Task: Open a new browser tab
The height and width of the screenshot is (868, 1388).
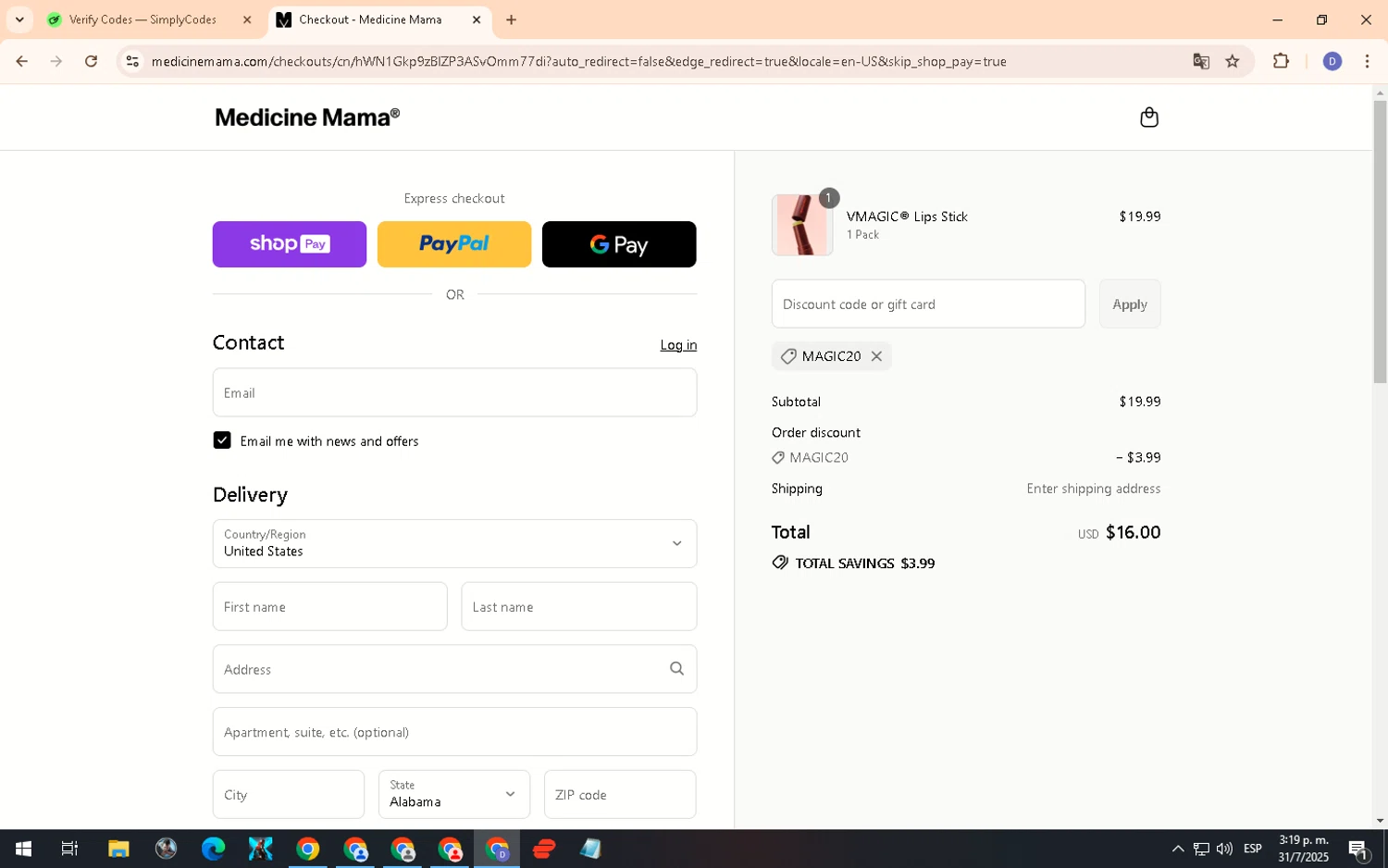Action: pos(511,19)
